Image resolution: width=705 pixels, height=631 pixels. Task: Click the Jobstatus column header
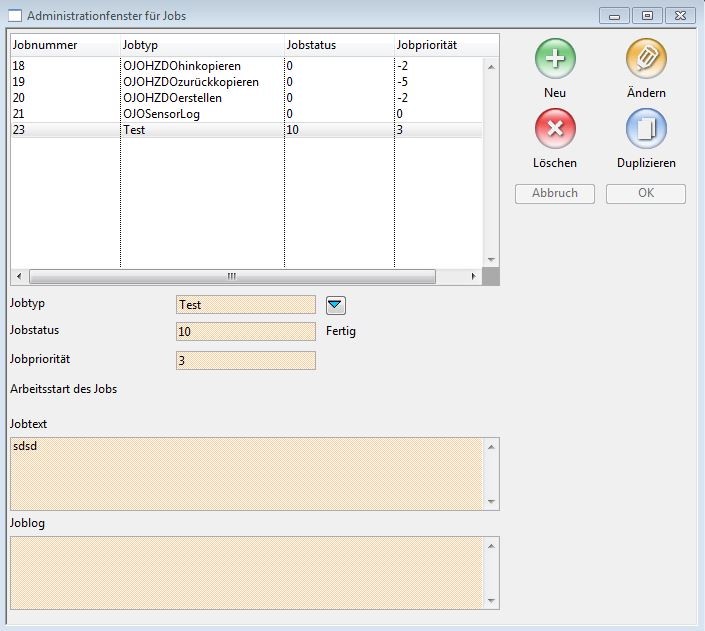pyautogui.click(x=339, y=46)
